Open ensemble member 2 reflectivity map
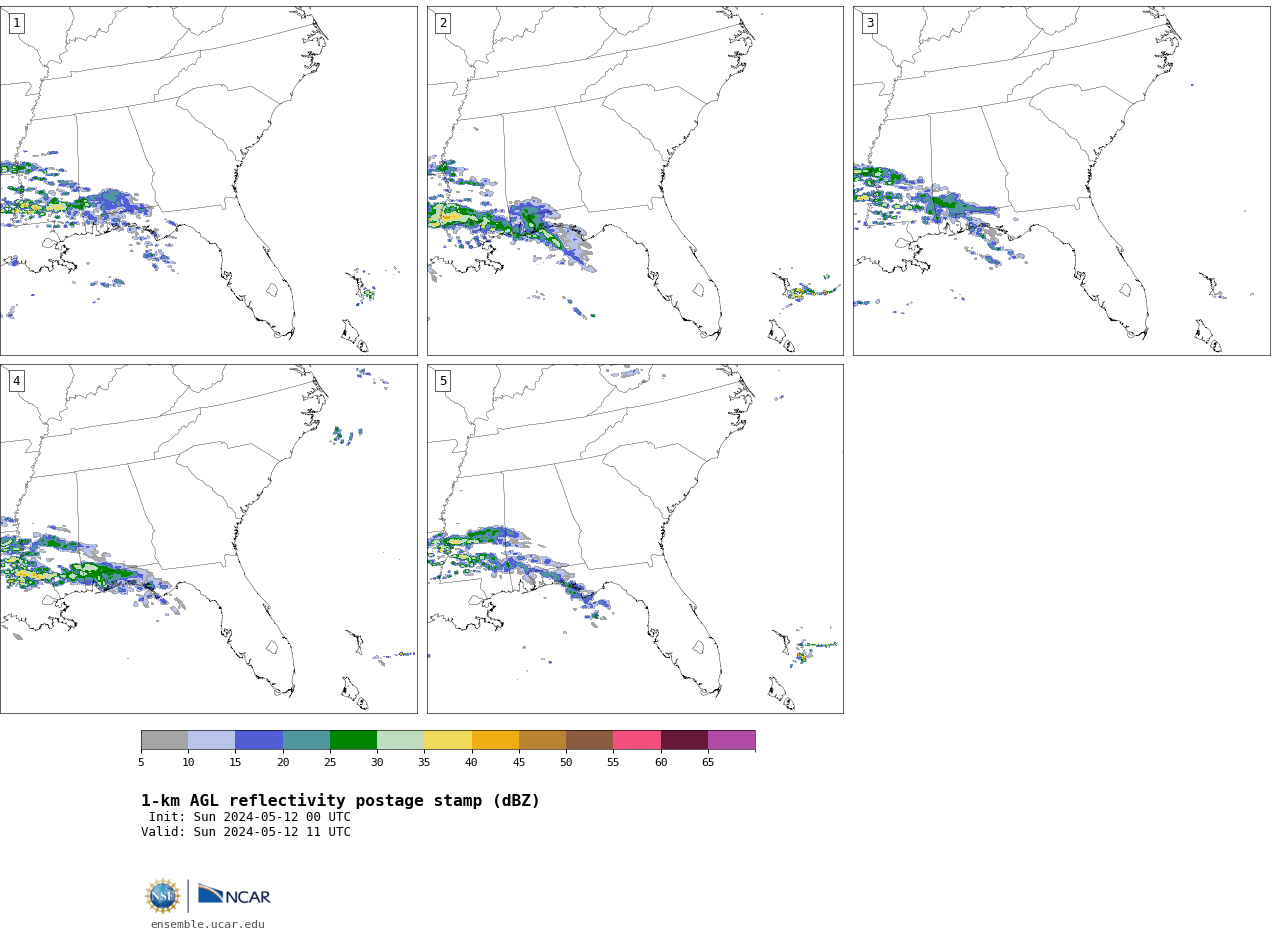The width and height of the screenshot is (1280, 936). point(635,181)
